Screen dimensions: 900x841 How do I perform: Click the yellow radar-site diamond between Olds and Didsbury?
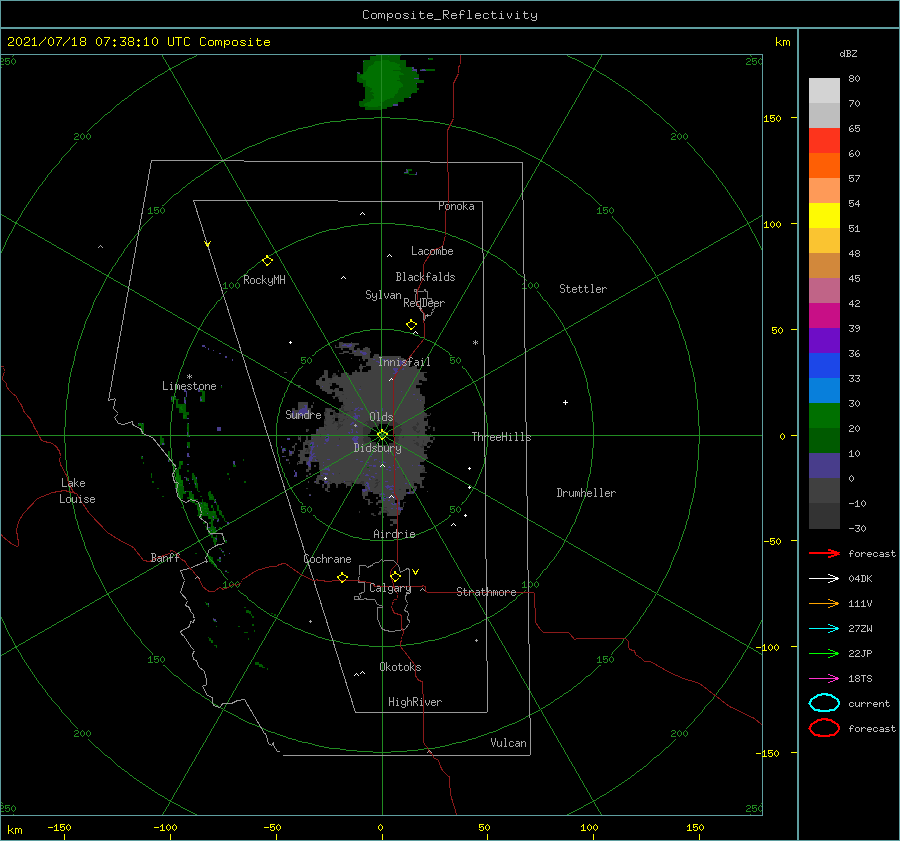point(382,435)
